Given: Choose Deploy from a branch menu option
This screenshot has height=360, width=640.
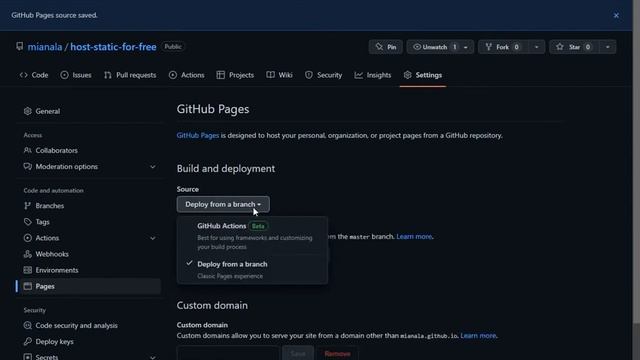Looking at the screenshot, I should click(x=252, y=269).
